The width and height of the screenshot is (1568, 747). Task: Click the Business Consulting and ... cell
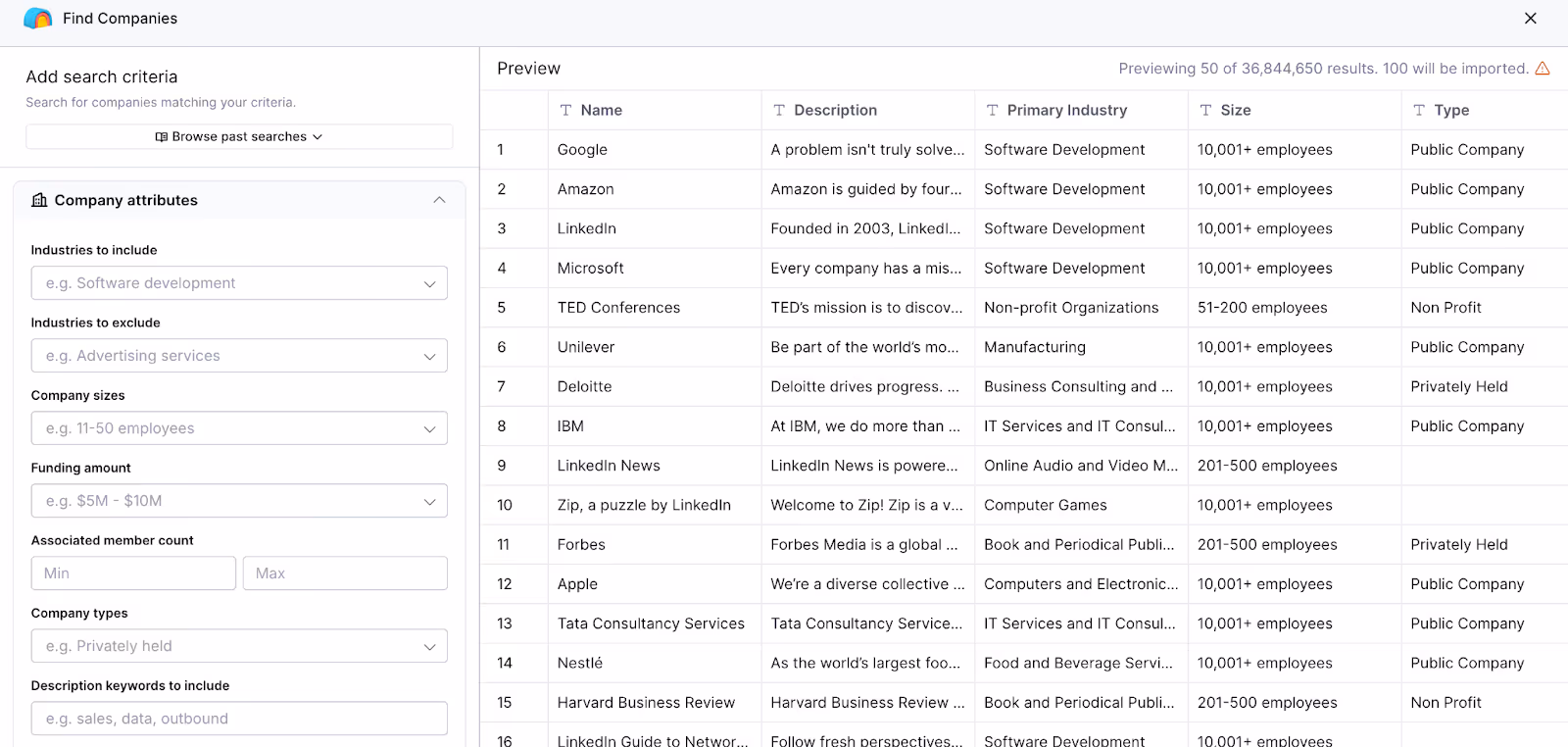pos(1081,386)
